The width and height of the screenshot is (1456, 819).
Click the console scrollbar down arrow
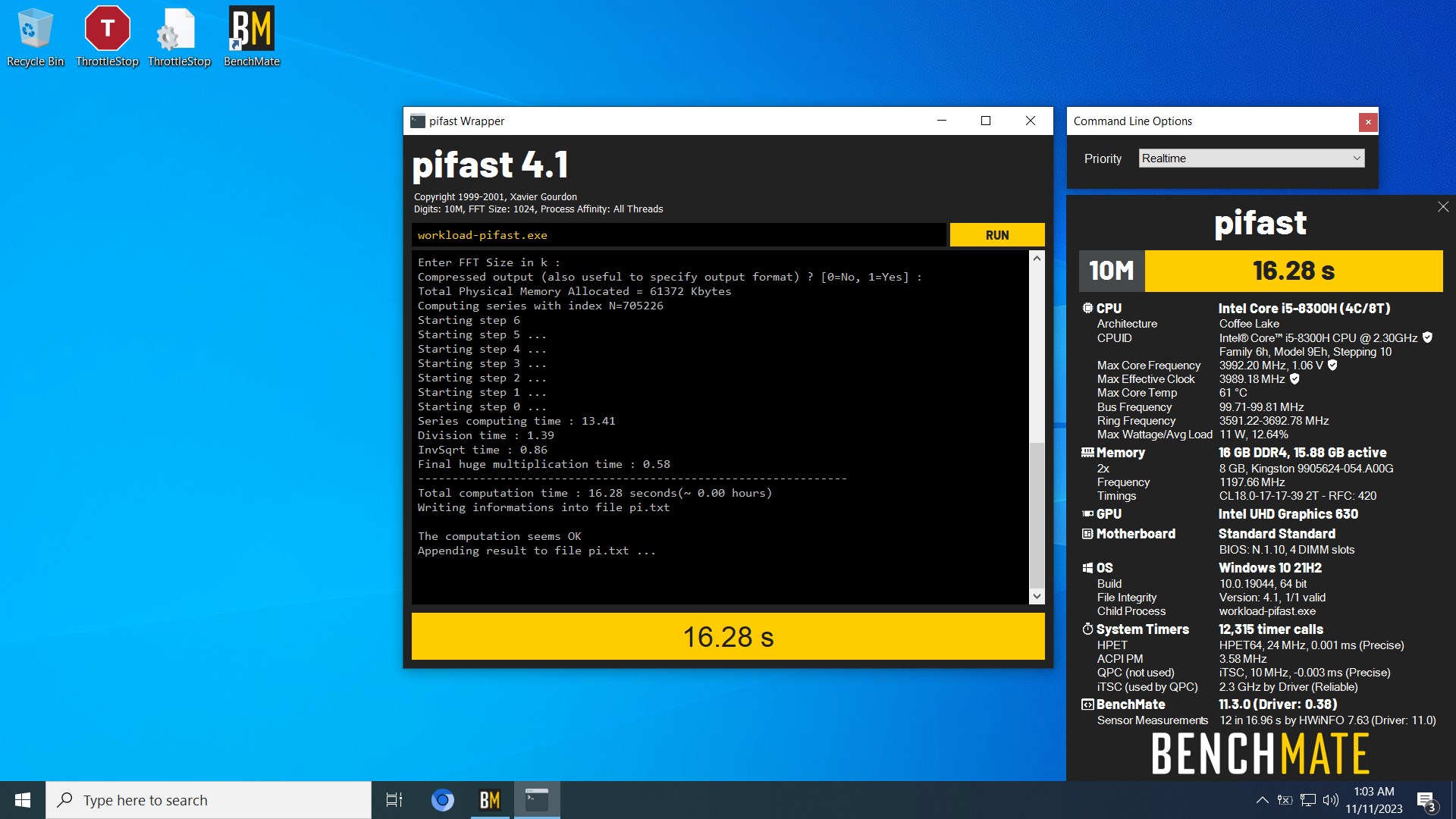coord(1037,597)
